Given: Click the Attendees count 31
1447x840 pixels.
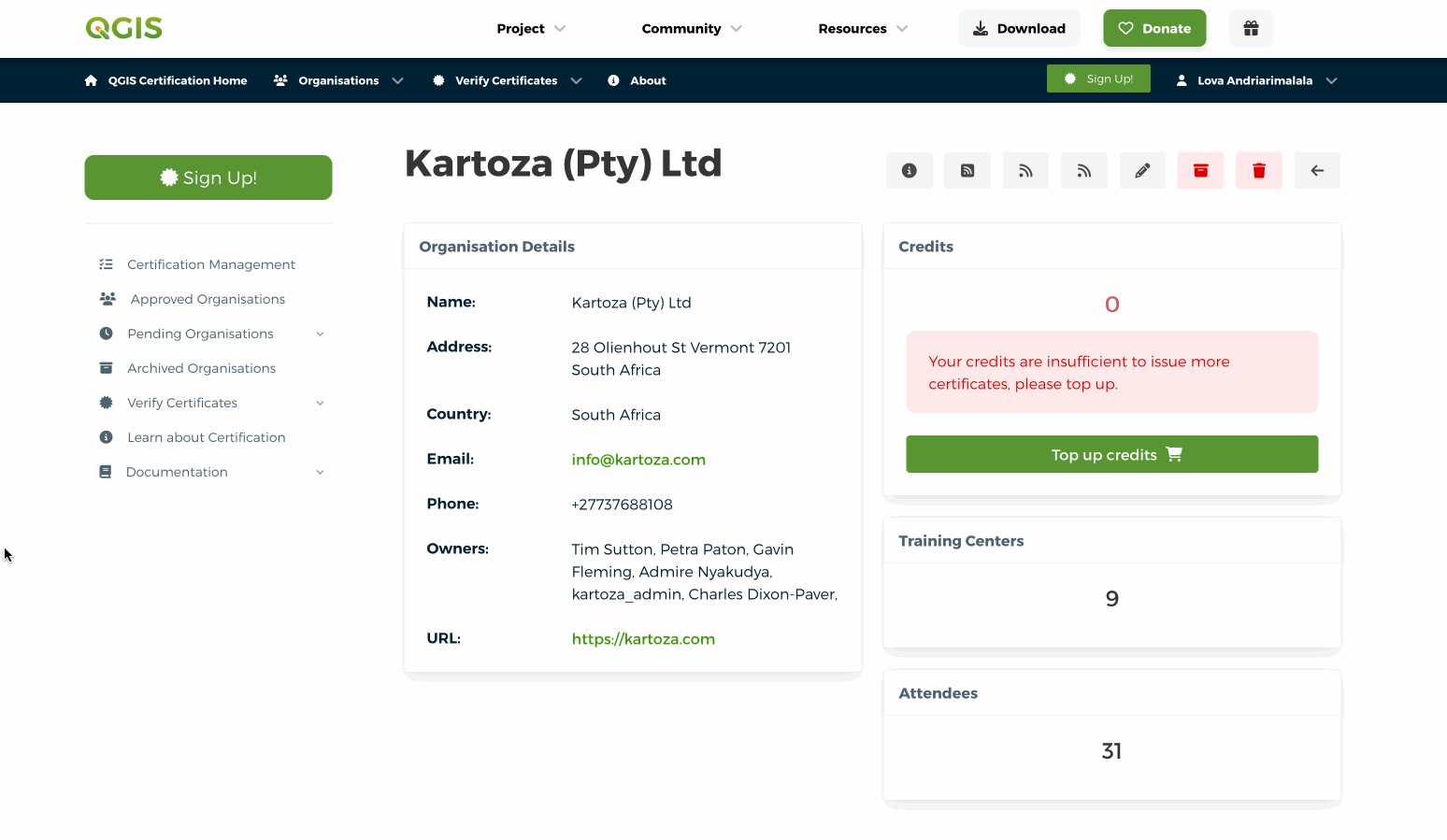Looking at the screenshot, I should coord(1111,751).
